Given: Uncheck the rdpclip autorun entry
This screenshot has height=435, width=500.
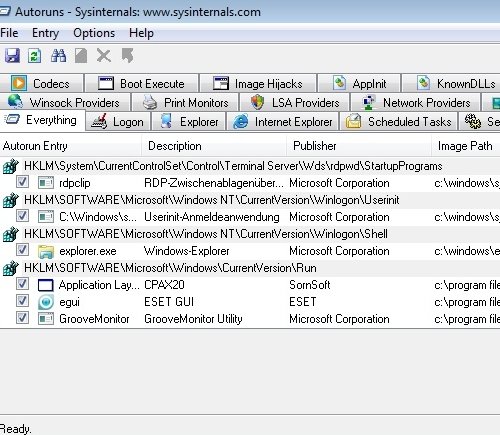Looking at the screenshot, I should pos(22,182).
